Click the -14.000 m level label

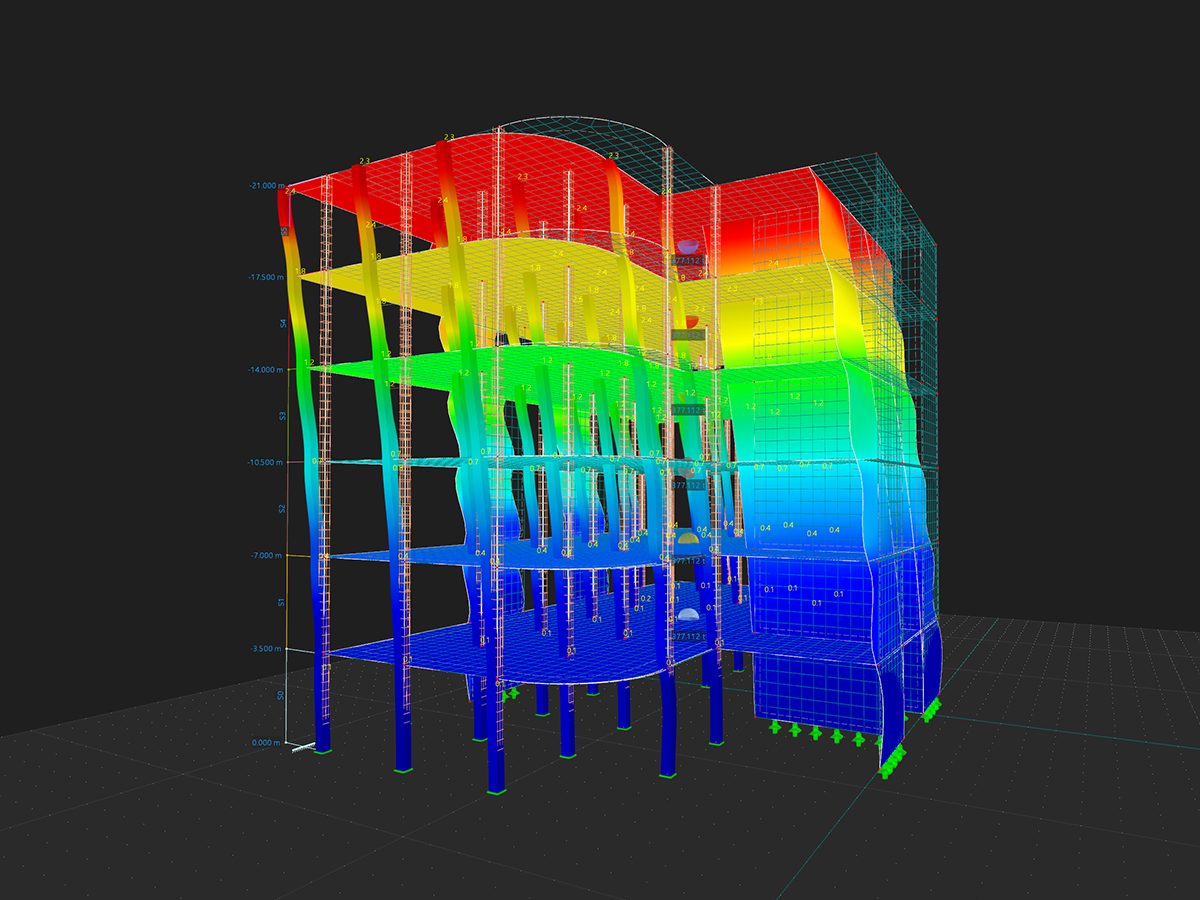(264, 370)
